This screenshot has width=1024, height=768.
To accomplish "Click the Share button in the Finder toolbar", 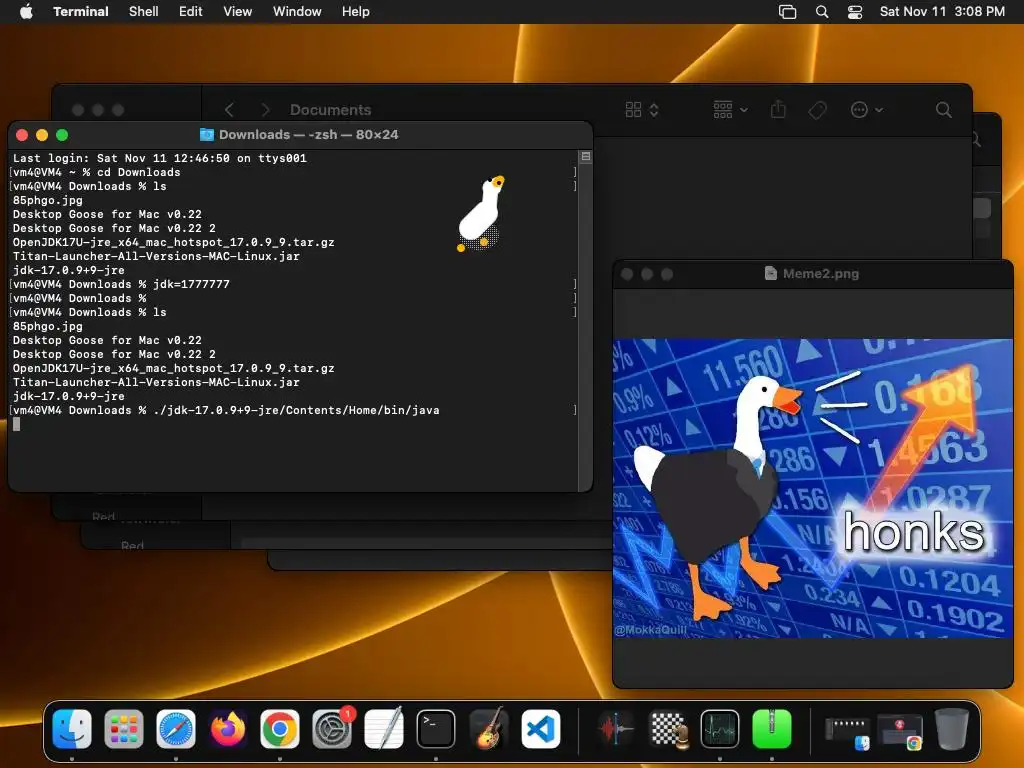I will click(x=778, y=109).
